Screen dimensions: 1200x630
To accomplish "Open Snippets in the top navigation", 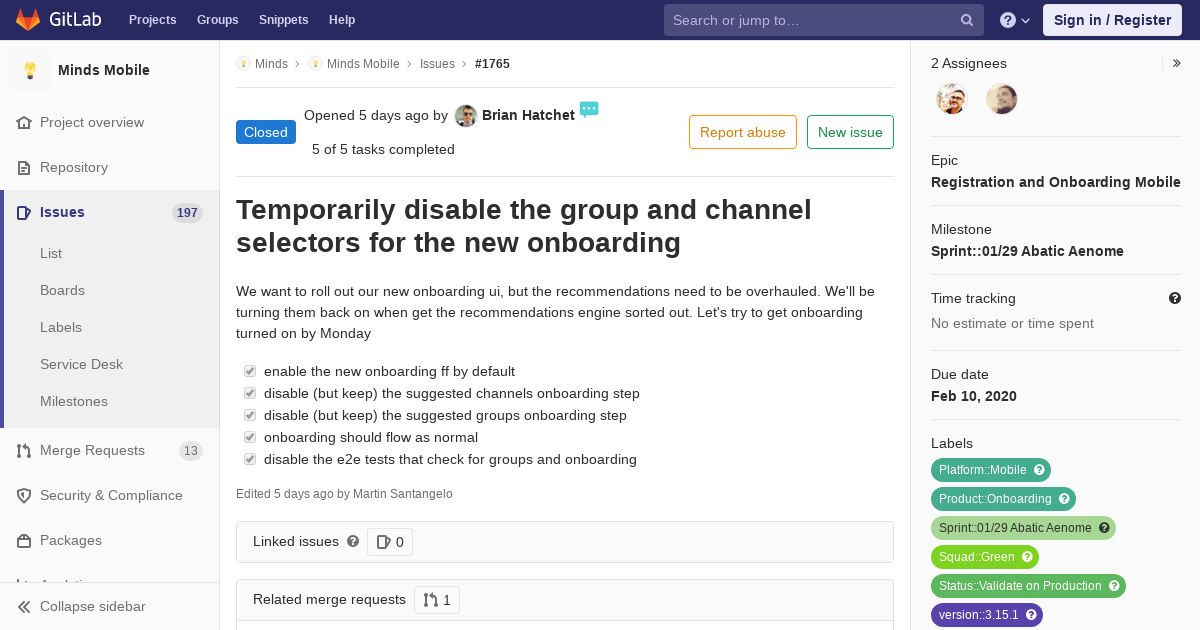I will pos(283,20).
